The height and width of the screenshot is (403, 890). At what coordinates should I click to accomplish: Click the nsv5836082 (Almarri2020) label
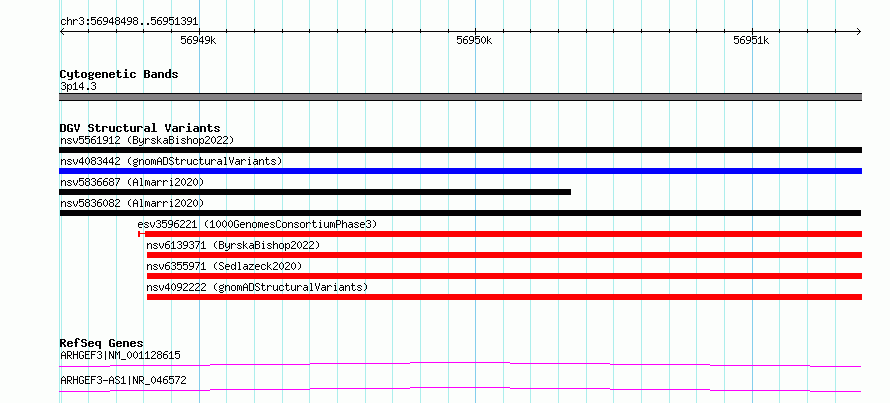(132, 203)
